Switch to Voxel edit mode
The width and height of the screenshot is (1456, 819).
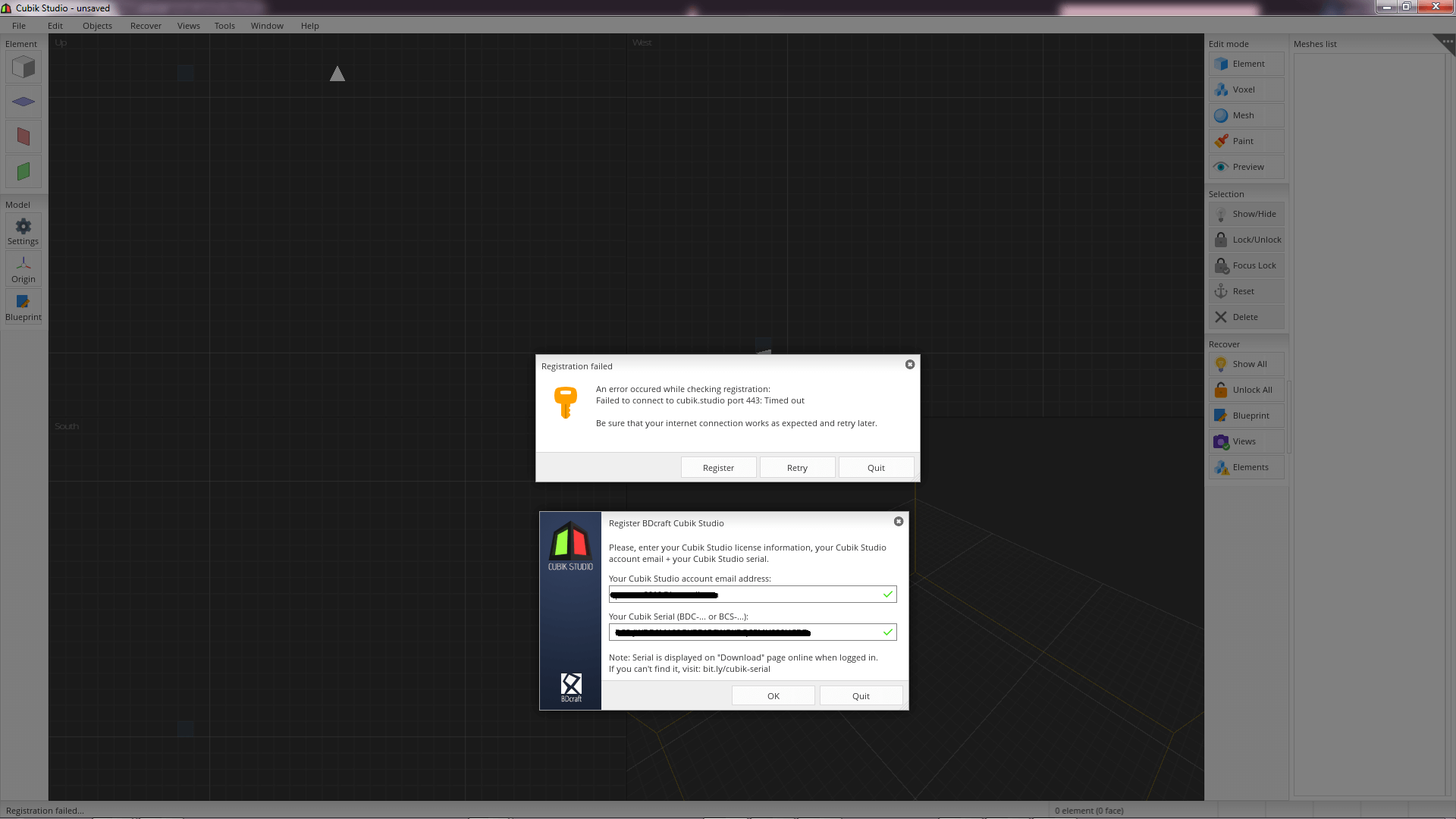[1246, 89]
